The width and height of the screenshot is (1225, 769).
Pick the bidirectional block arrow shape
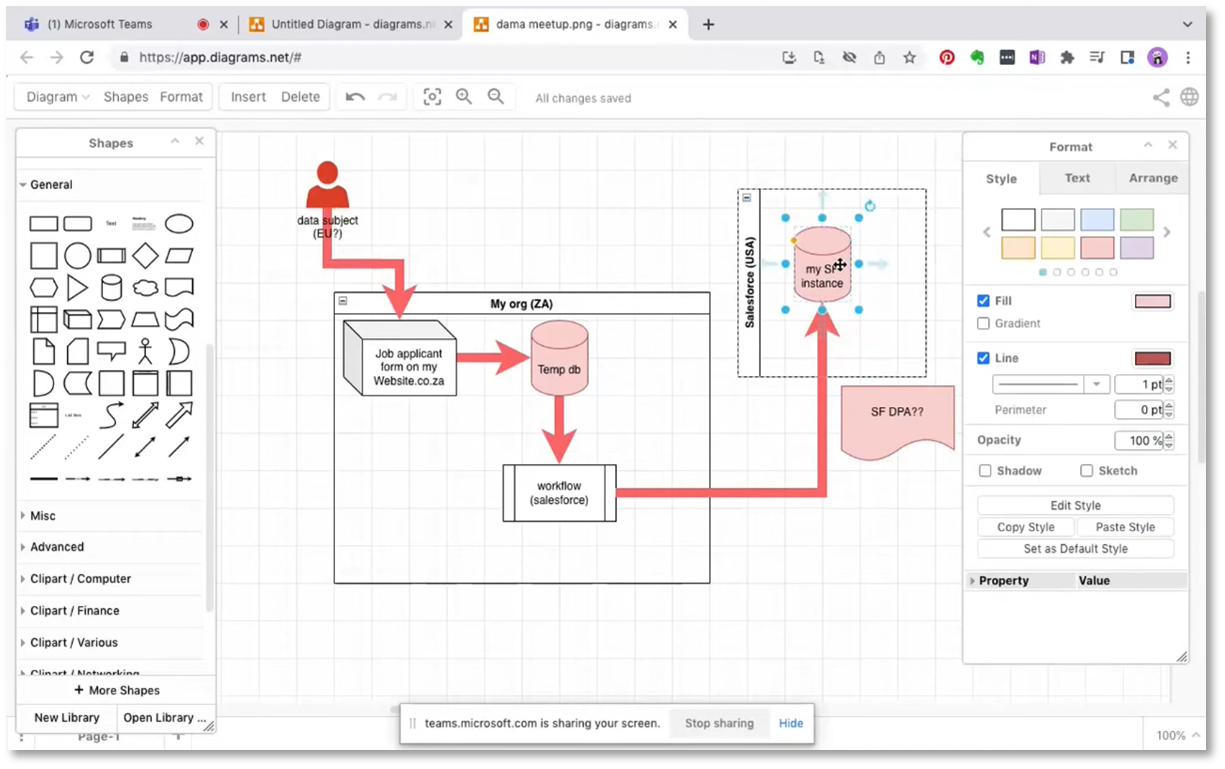(145, 415)
